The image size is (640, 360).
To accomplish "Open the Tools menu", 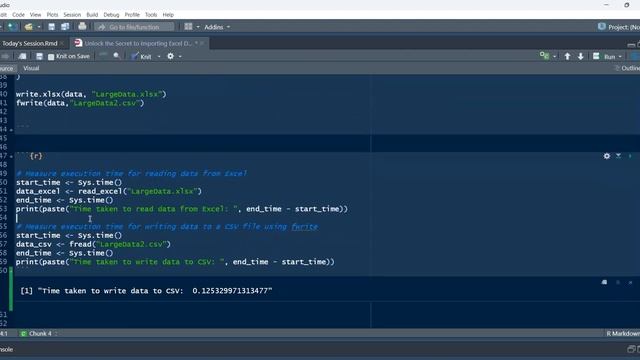I will (151, 15).
